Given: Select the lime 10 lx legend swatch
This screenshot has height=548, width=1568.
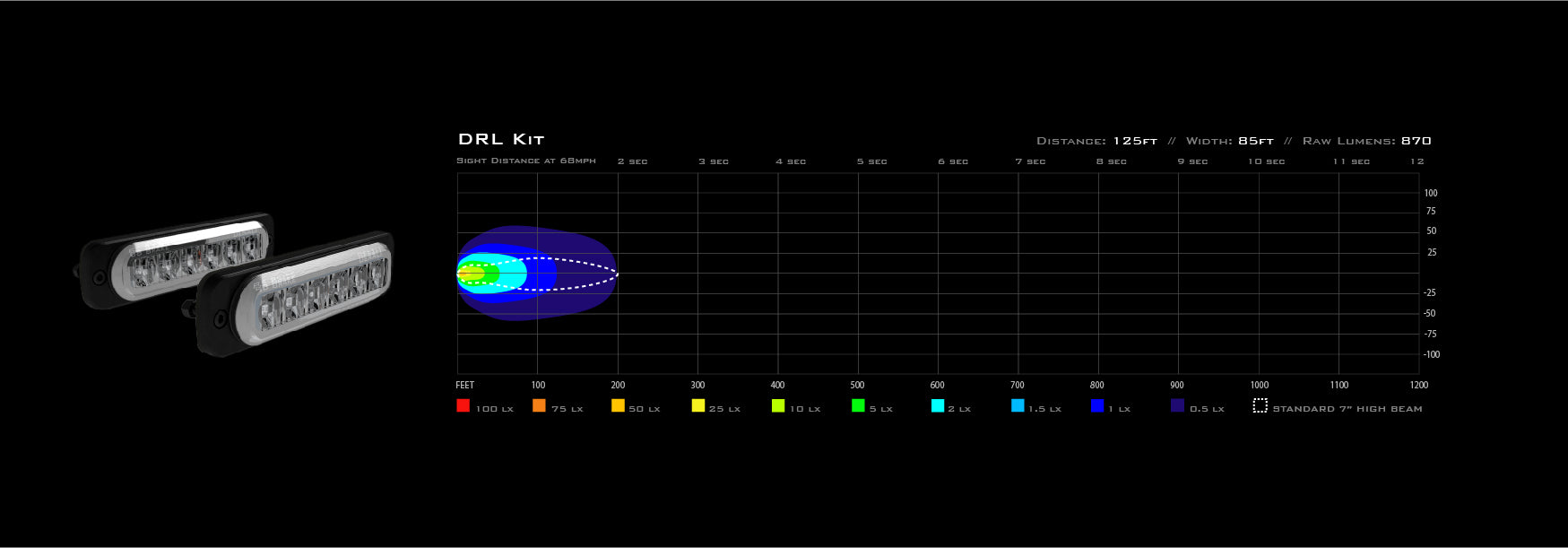Looking at the screenshot, I should 778,405.
